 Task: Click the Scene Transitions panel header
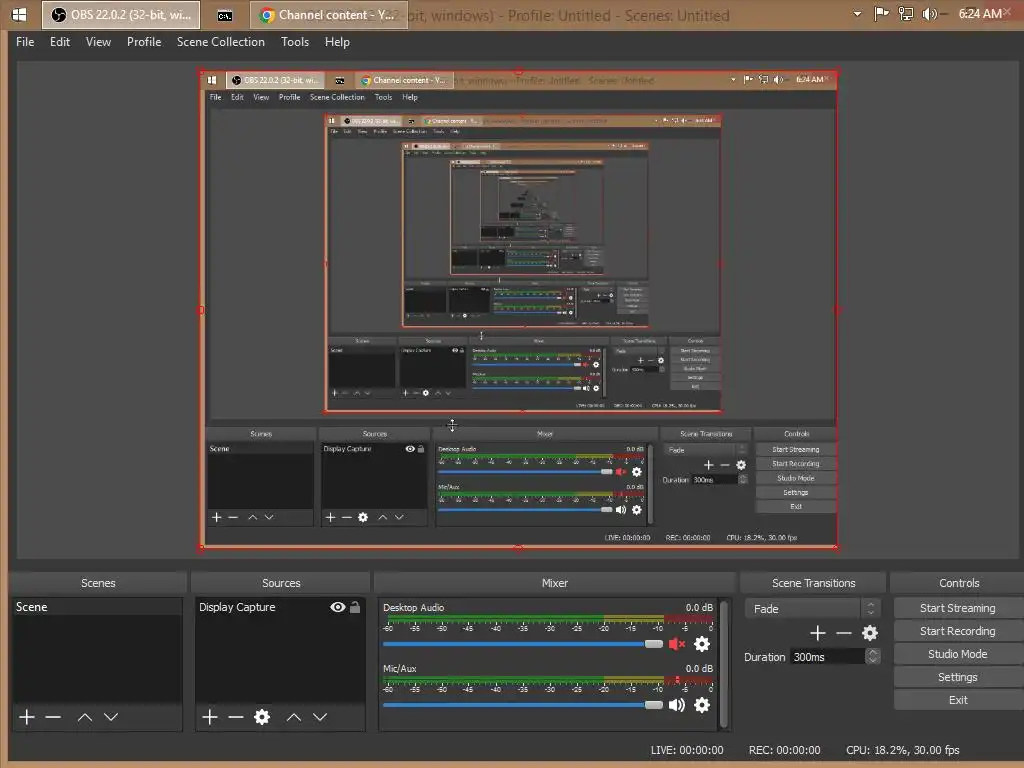point(813,583)
